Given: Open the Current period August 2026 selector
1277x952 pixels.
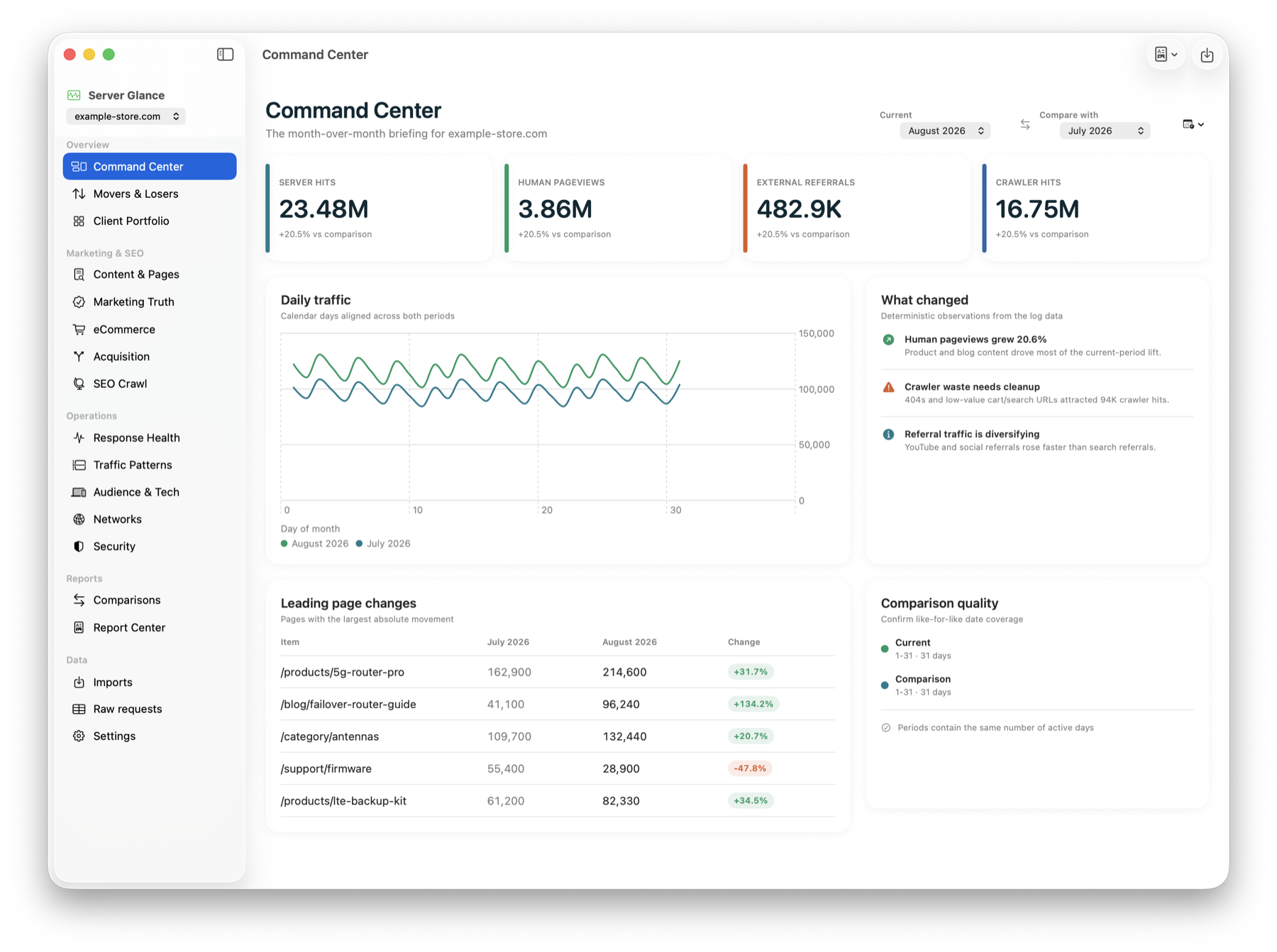Looking at the screenshot, I should tap(945, 131).
